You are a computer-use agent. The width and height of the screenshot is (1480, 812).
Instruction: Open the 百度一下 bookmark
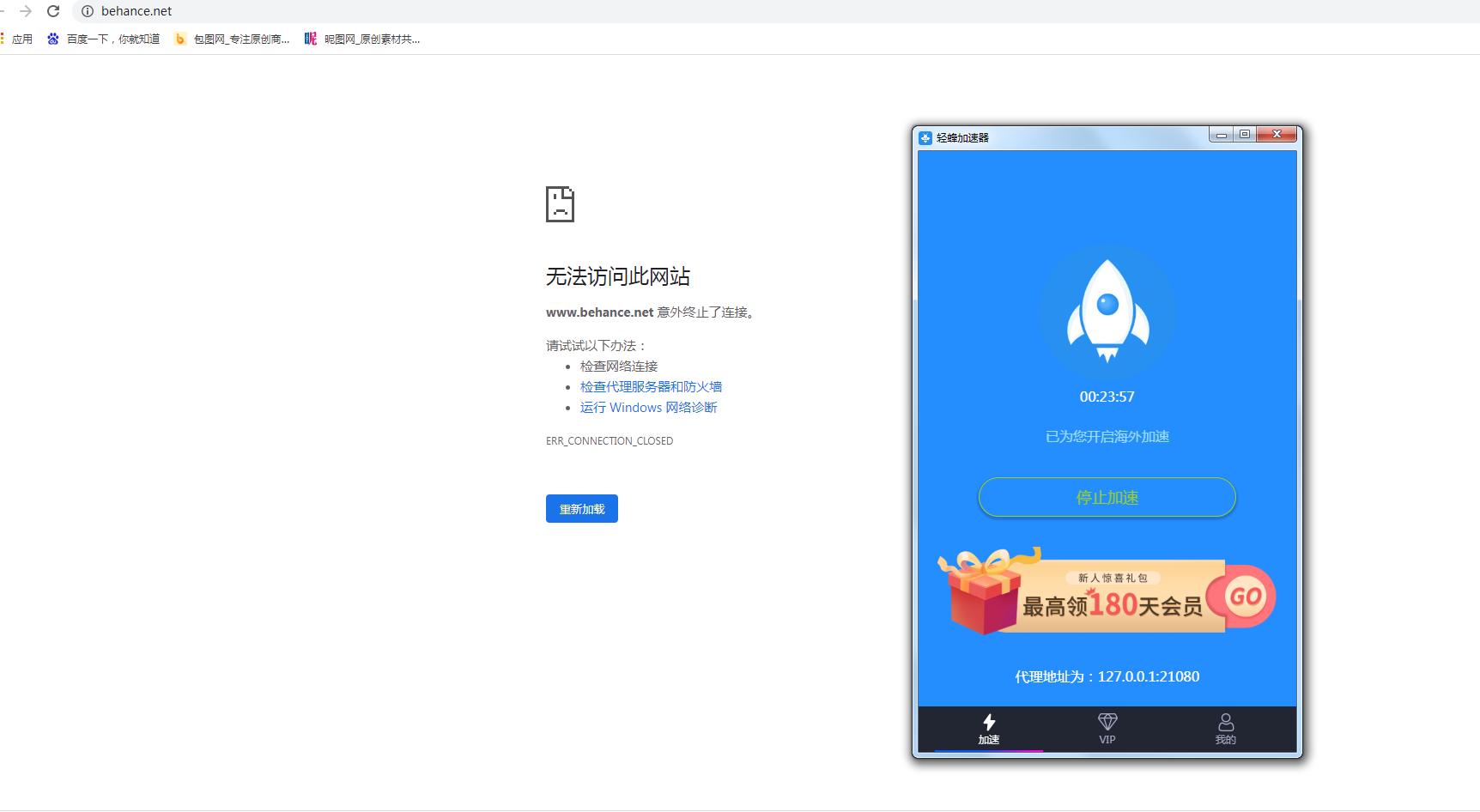[x=103, y=39]
